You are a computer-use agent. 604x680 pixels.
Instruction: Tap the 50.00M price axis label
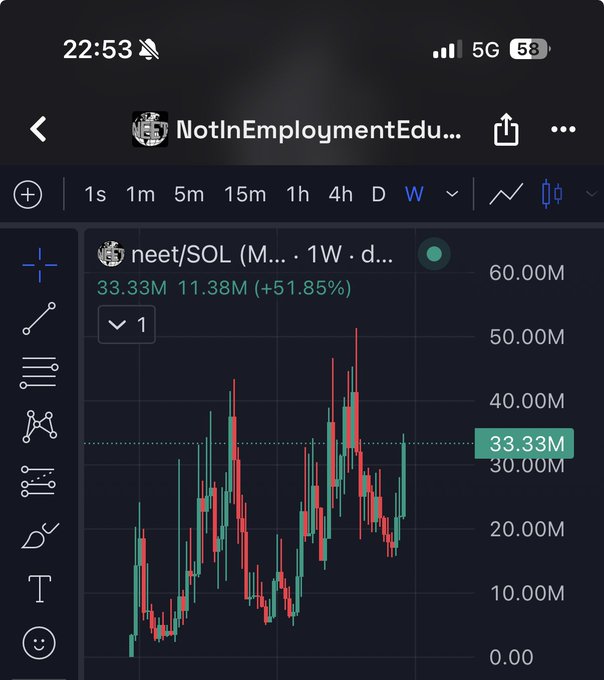click(527, 337)
